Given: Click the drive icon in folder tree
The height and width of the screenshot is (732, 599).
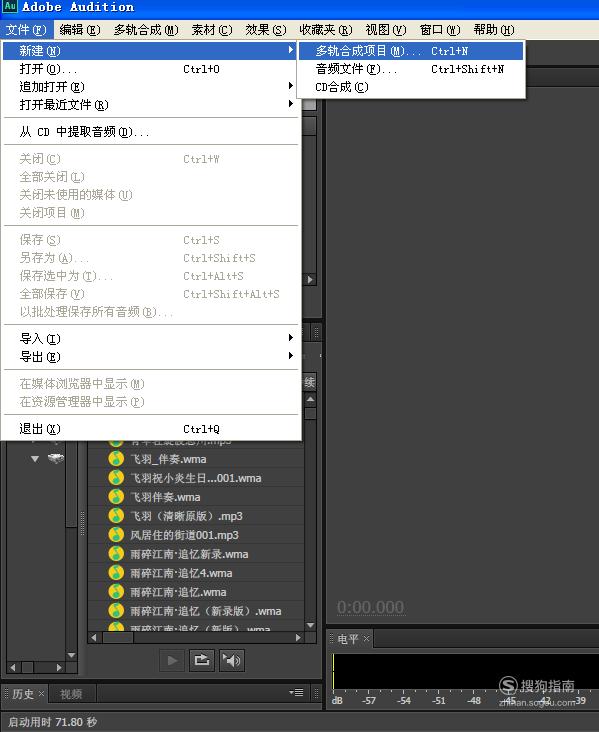Looking at the screenshot, I should pos(56,458).
